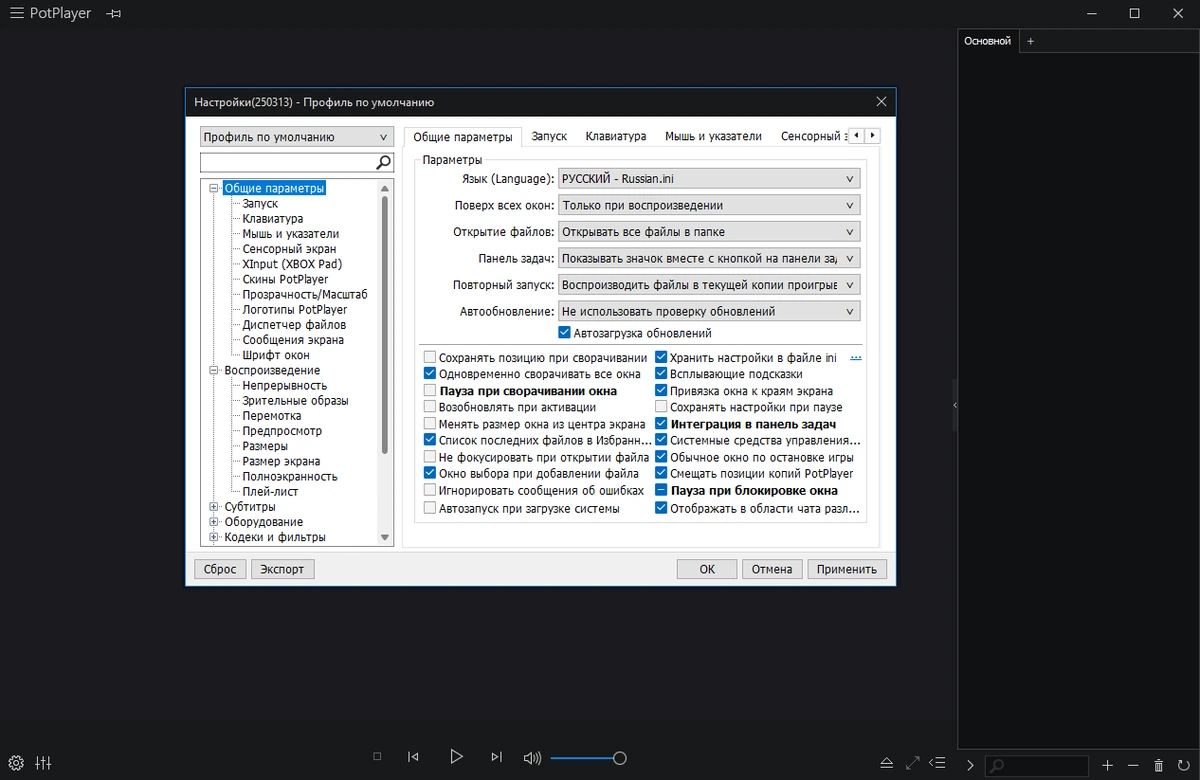Toggle fullscreen with the diagonal arrows icon

coord(912,763)
